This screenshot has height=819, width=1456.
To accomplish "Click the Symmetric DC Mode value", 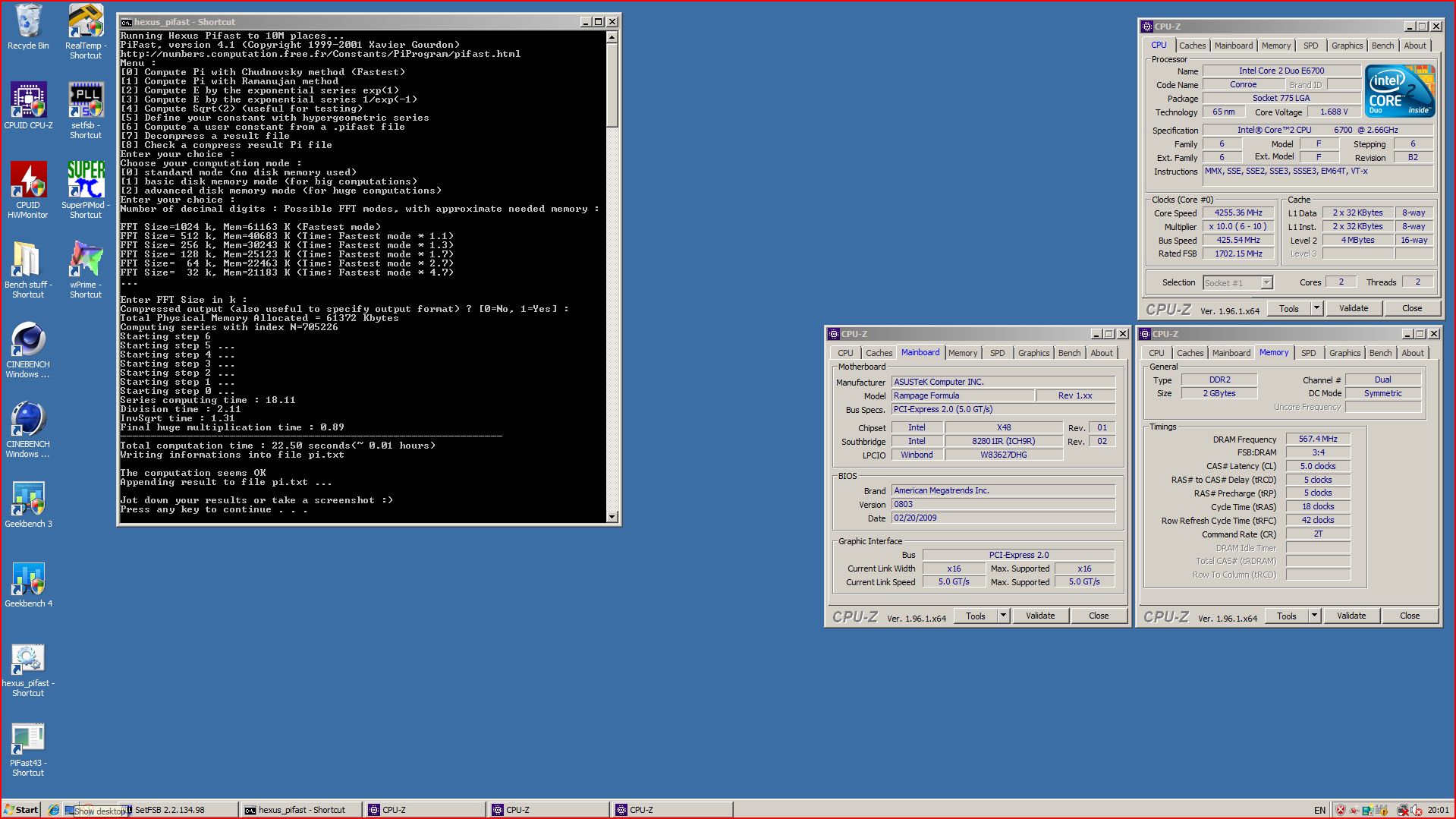I will coord(1382,393).
